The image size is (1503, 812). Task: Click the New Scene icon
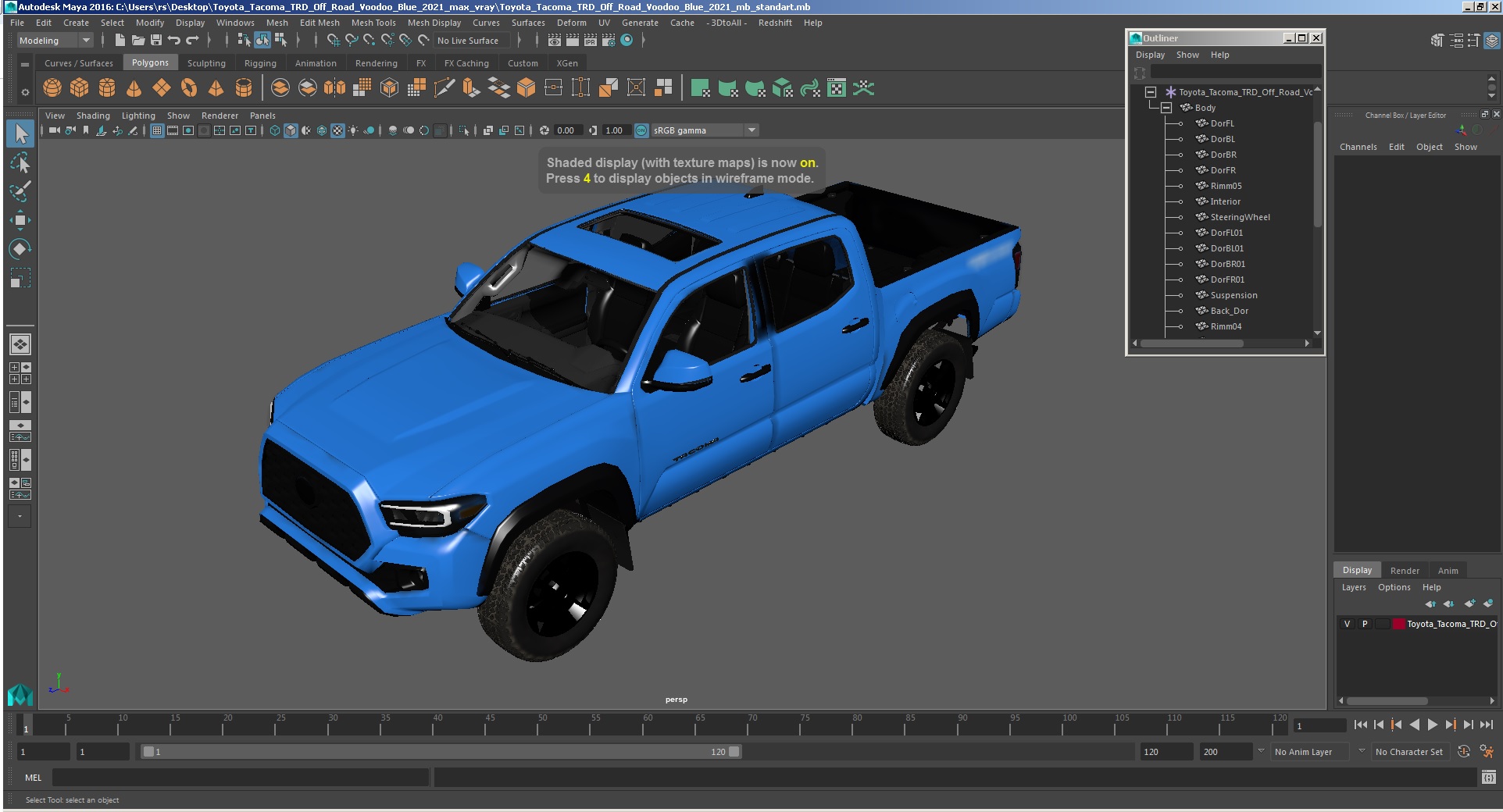click(x=120, y=41)
